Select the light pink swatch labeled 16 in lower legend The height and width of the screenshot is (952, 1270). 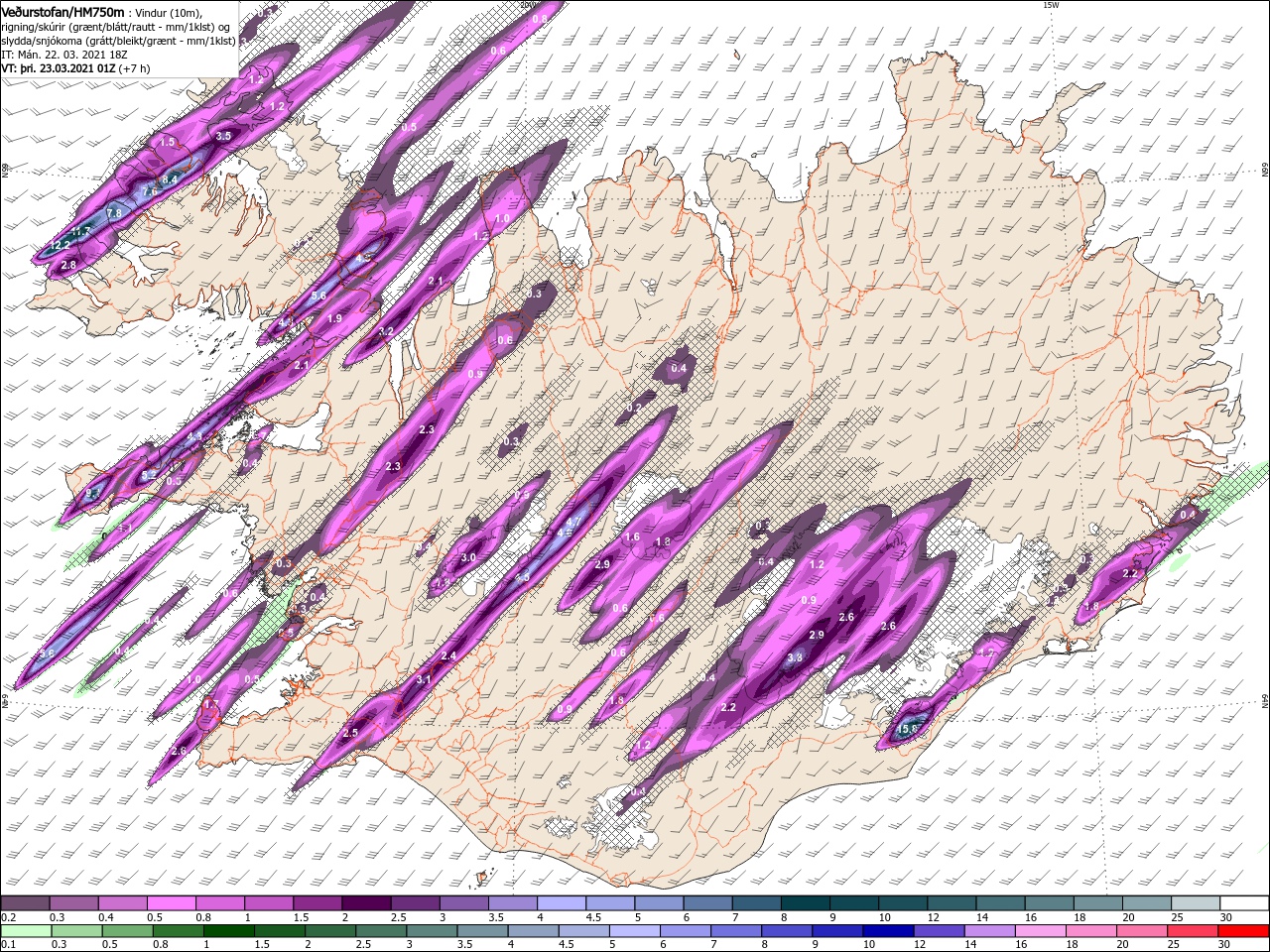click(x=1041, y=931)
